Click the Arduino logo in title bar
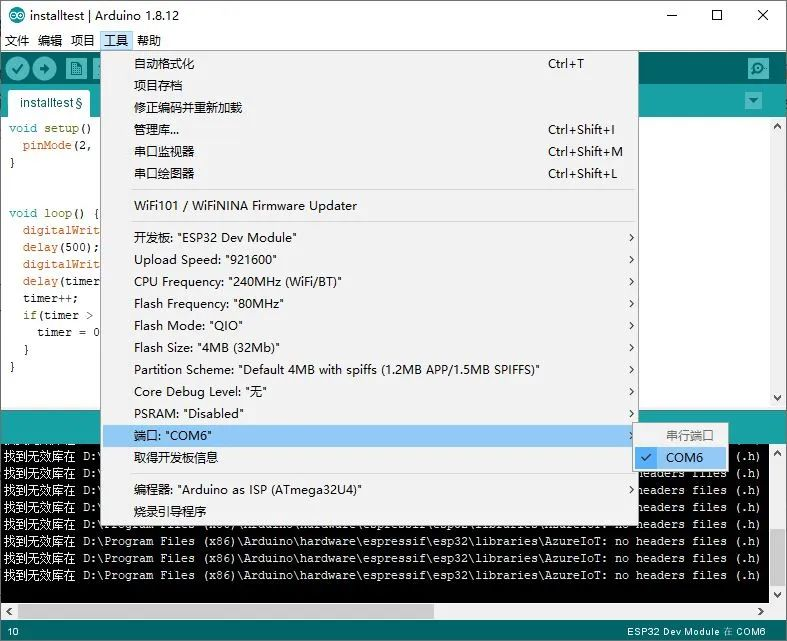787x641 pixels. tap(17, 16)
